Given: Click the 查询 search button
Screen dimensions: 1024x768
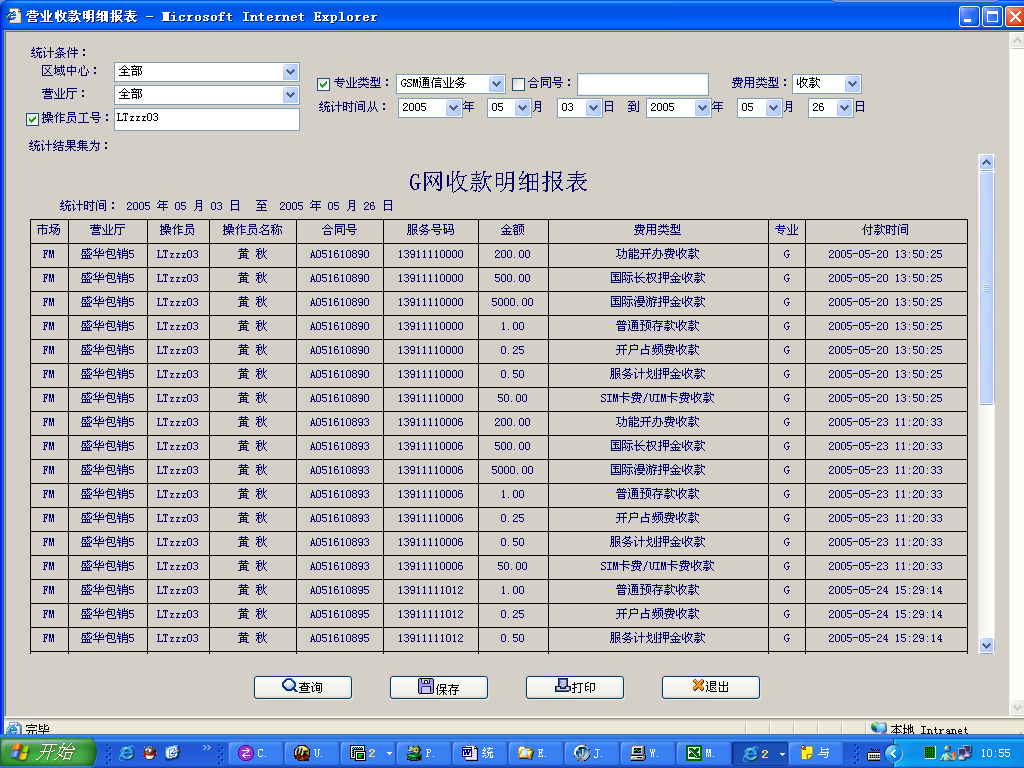Looking at the screenshot, I should [302, 687].
